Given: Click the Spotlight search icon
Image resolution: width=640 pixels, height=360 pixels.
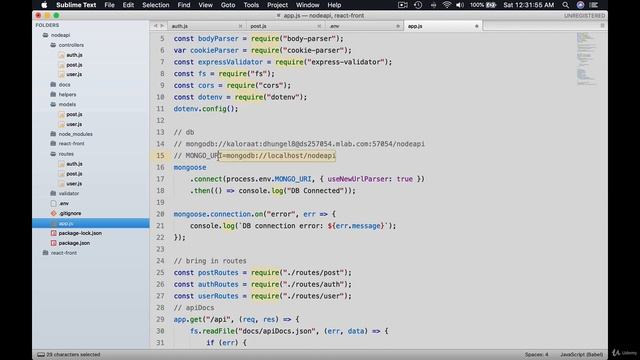Looking at the screenshot, I should [565, 5].
